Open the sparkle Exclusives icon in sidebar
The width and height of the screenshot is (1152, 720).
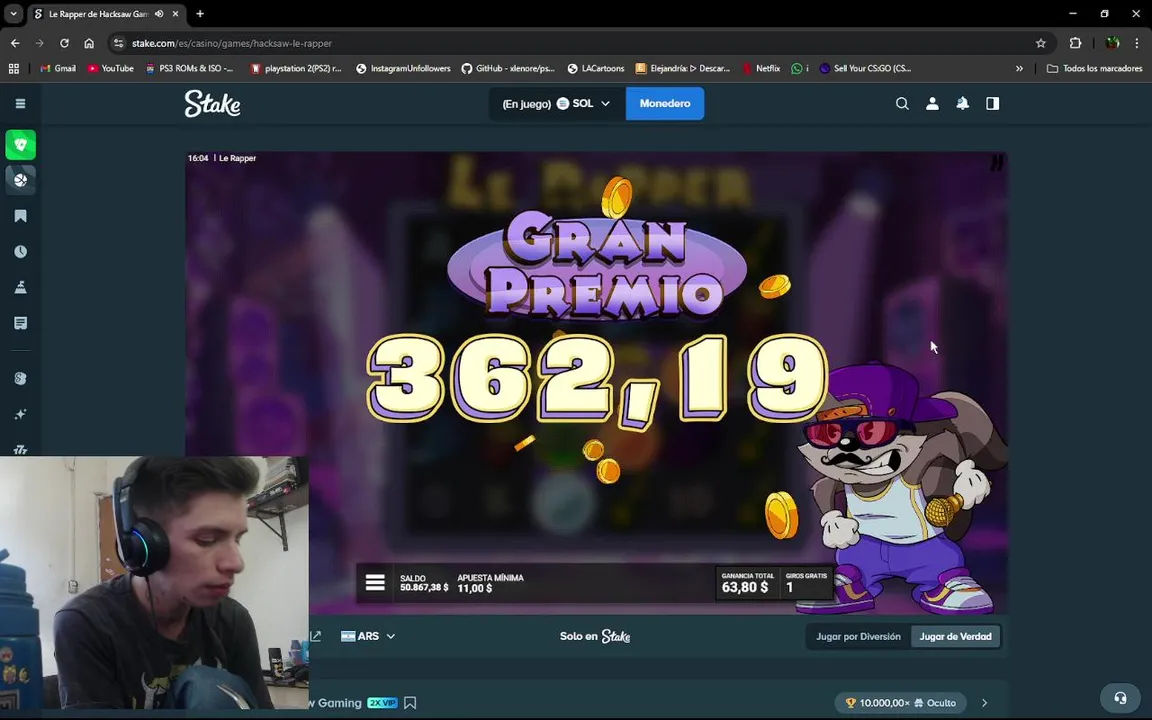[21, 414]
